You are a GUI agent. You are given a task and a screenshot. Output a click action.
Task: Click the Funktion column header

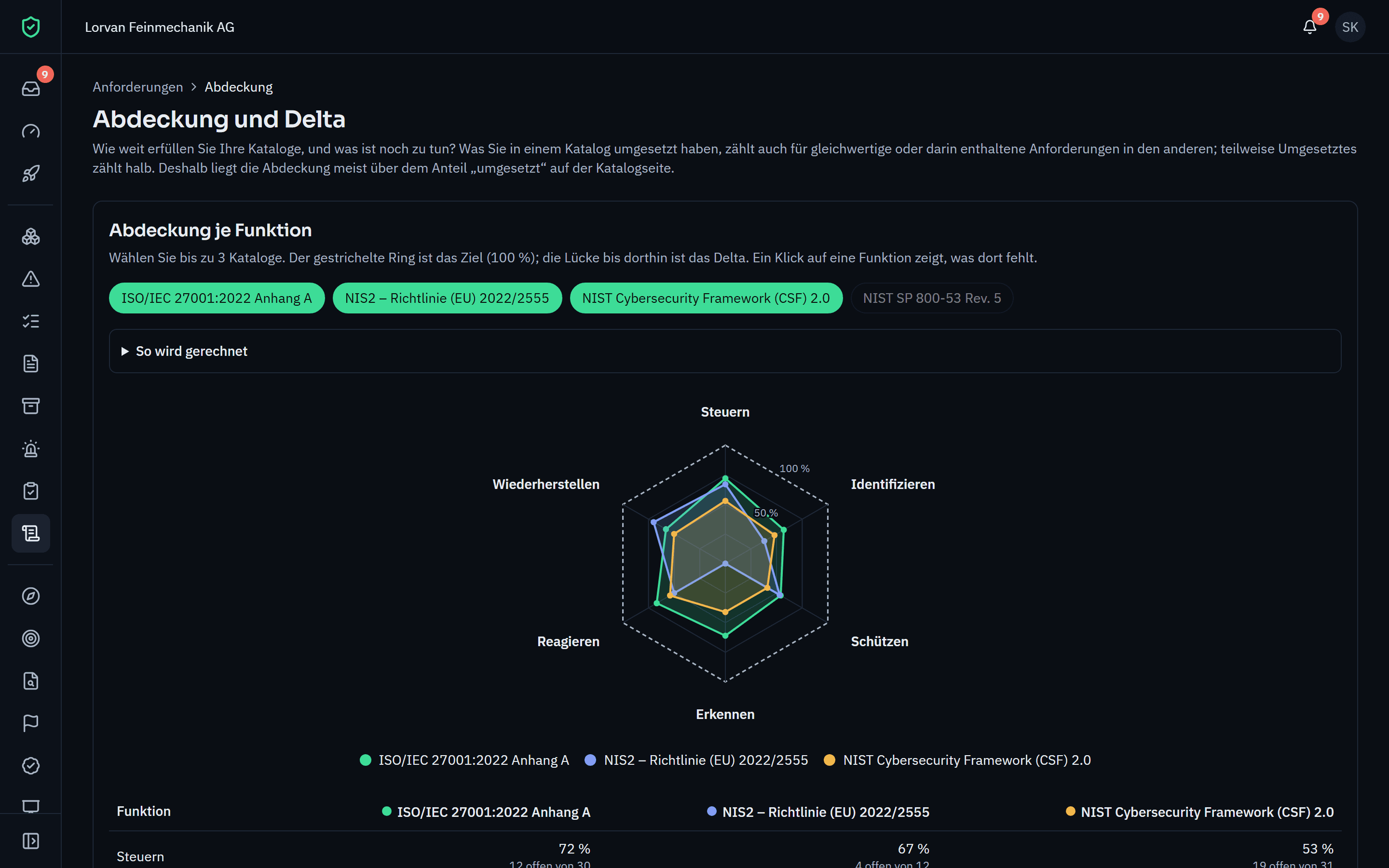click(x=144, y=811)
